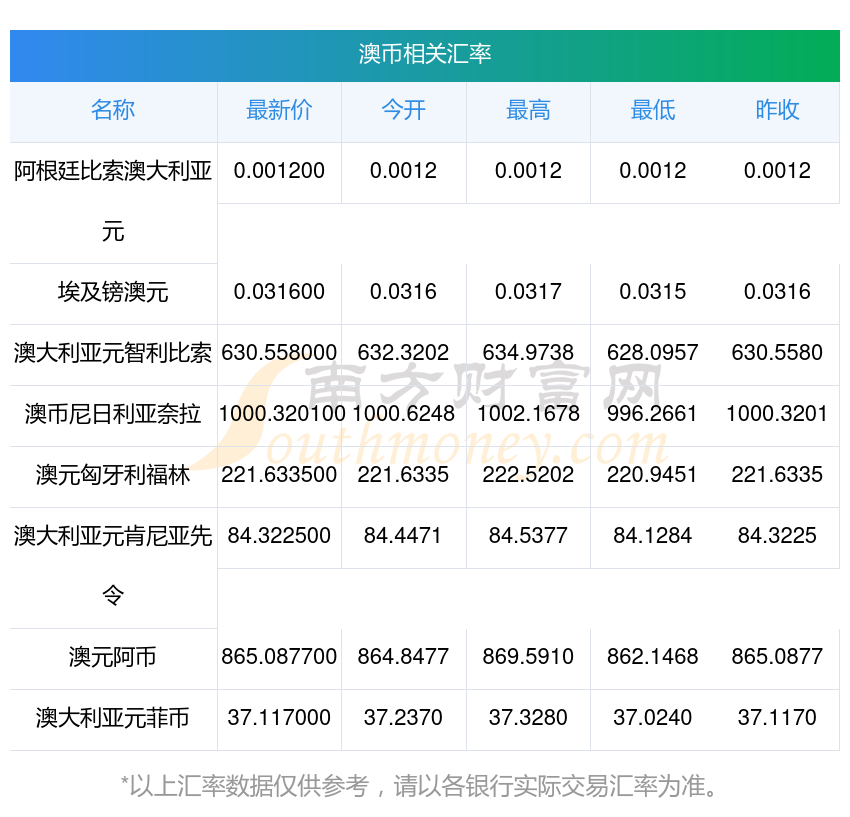Click high value 84.5377
850x817 pixels.
[x=528, y=536]
